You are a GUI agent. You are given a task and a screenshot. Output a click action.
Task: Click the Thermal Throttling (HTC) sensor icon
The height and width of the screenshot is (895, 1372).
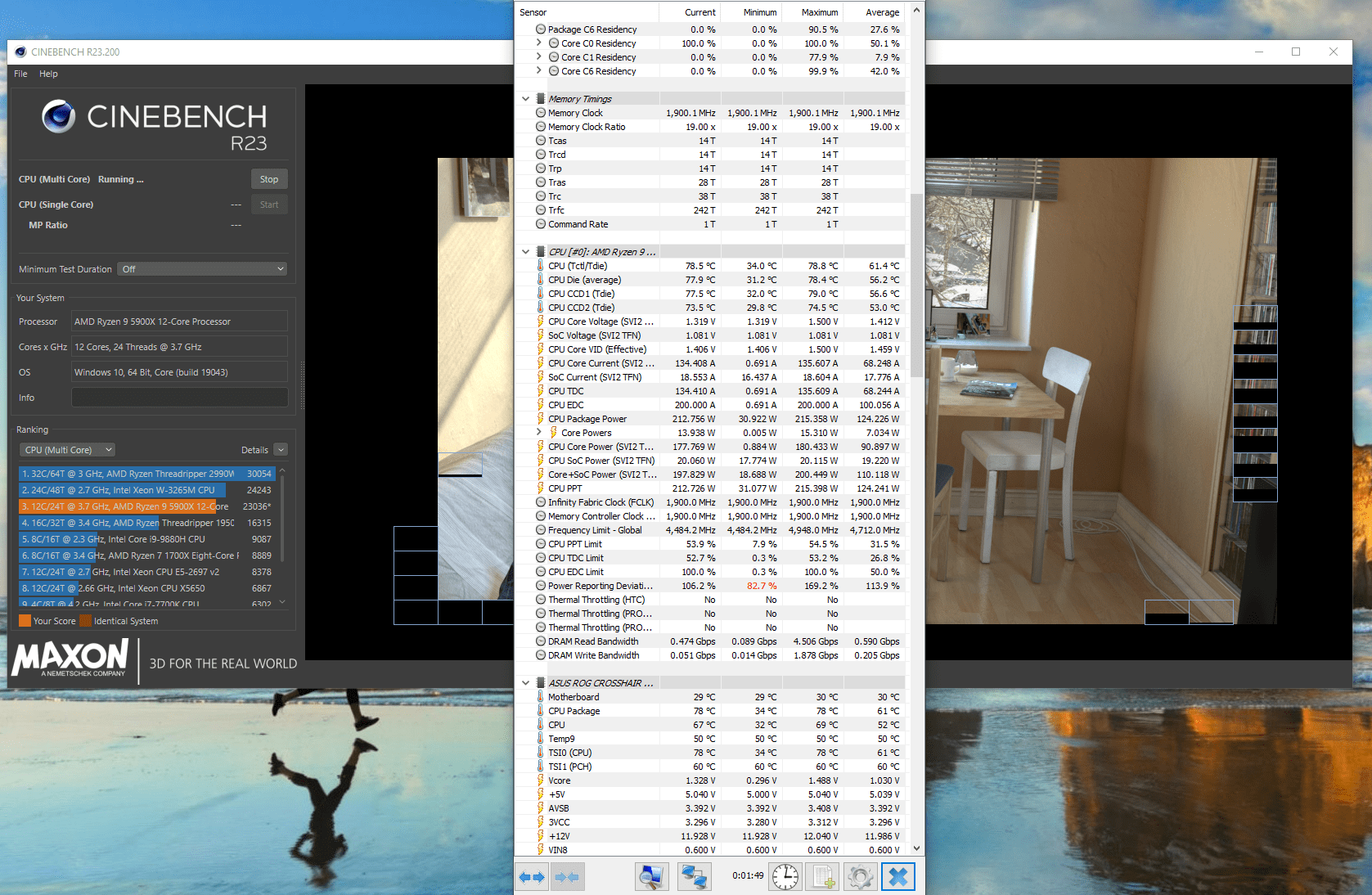(x=541, y=600)
